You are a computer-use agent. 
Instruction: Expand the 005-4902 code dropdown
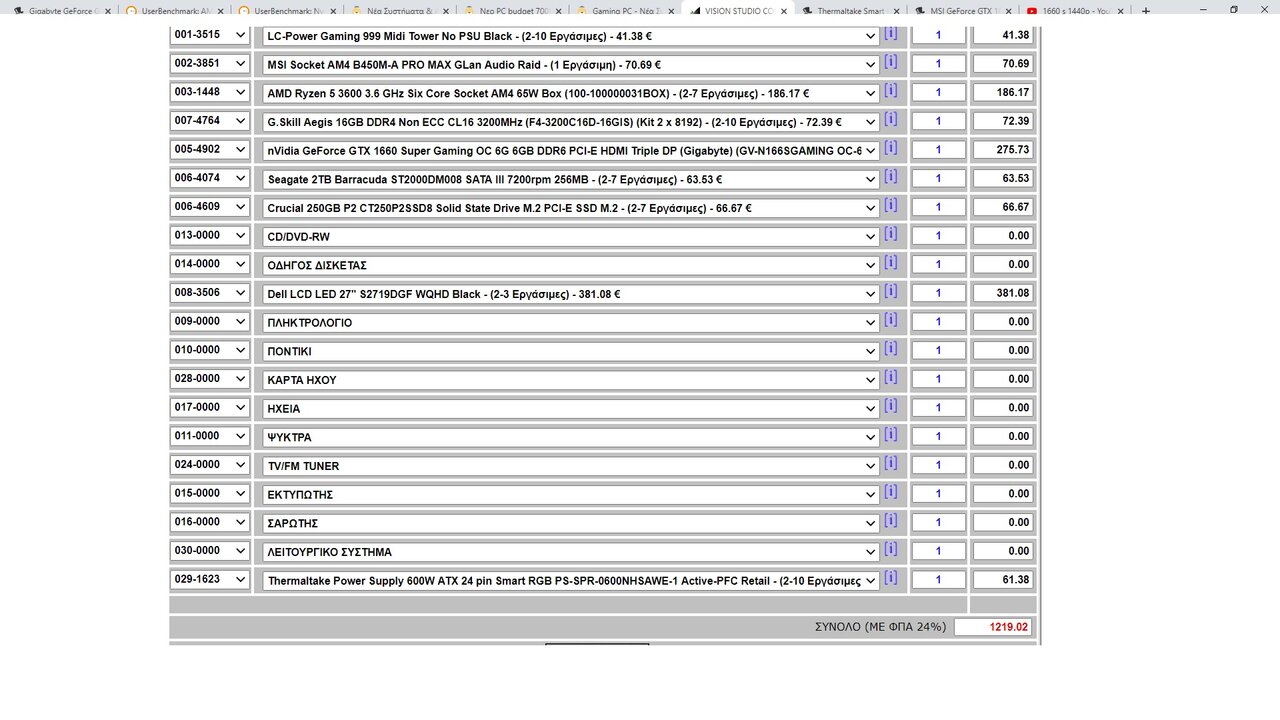(x=209, y=149)
